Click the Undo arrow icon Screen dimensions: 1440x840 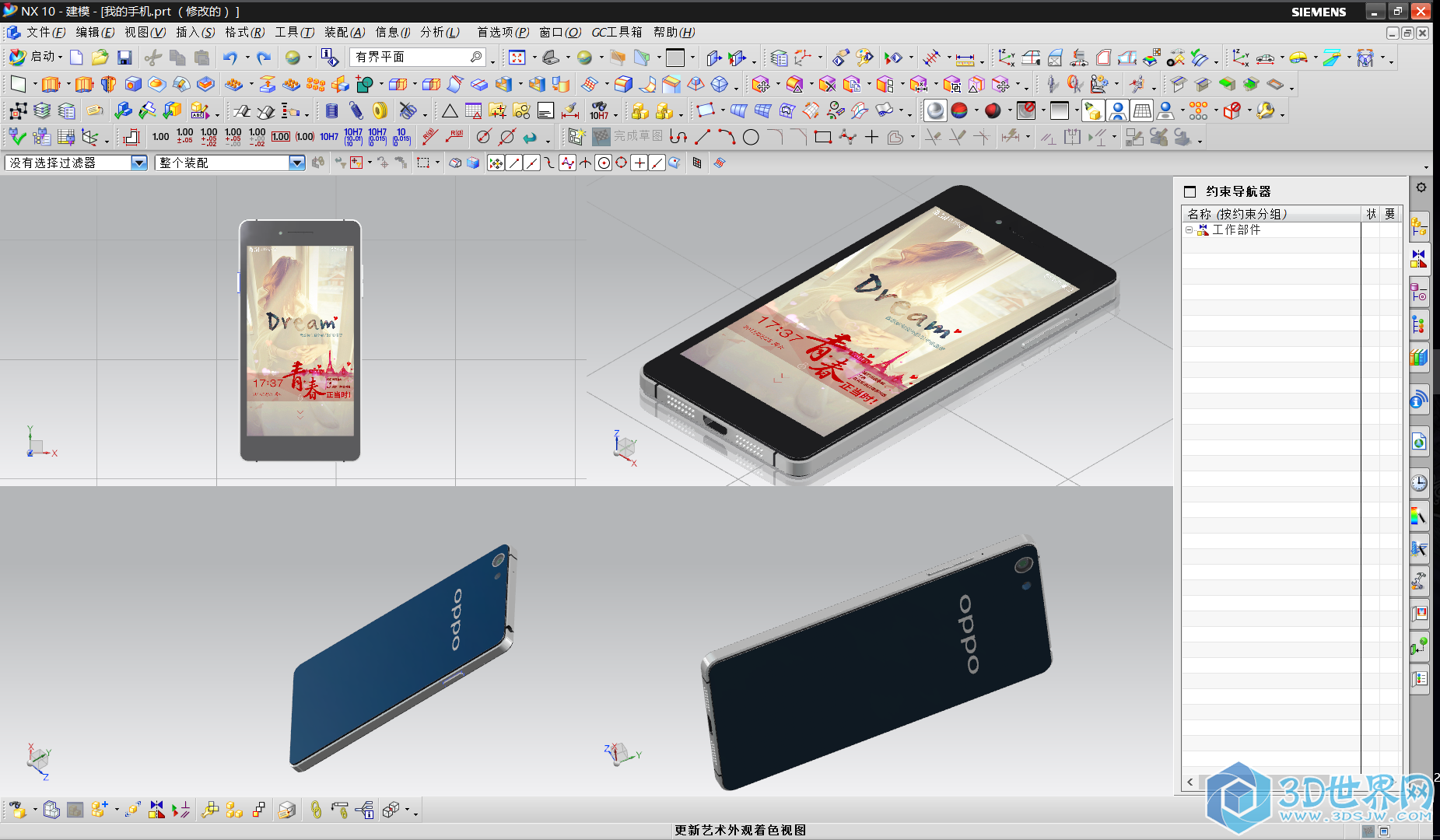click(230, 58)
